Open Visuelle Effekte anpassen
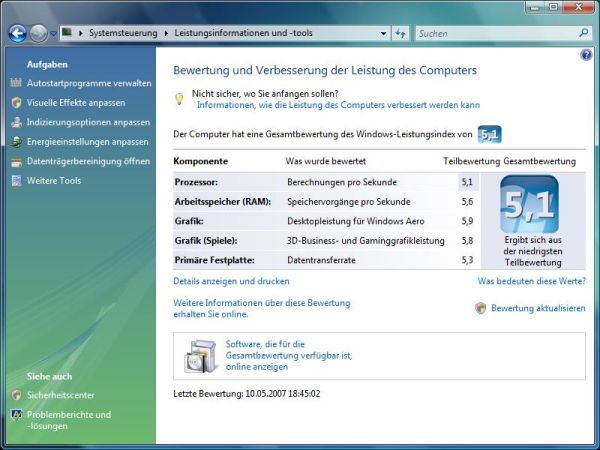Screen dimensions: 600x450 (x=76, y=103)
